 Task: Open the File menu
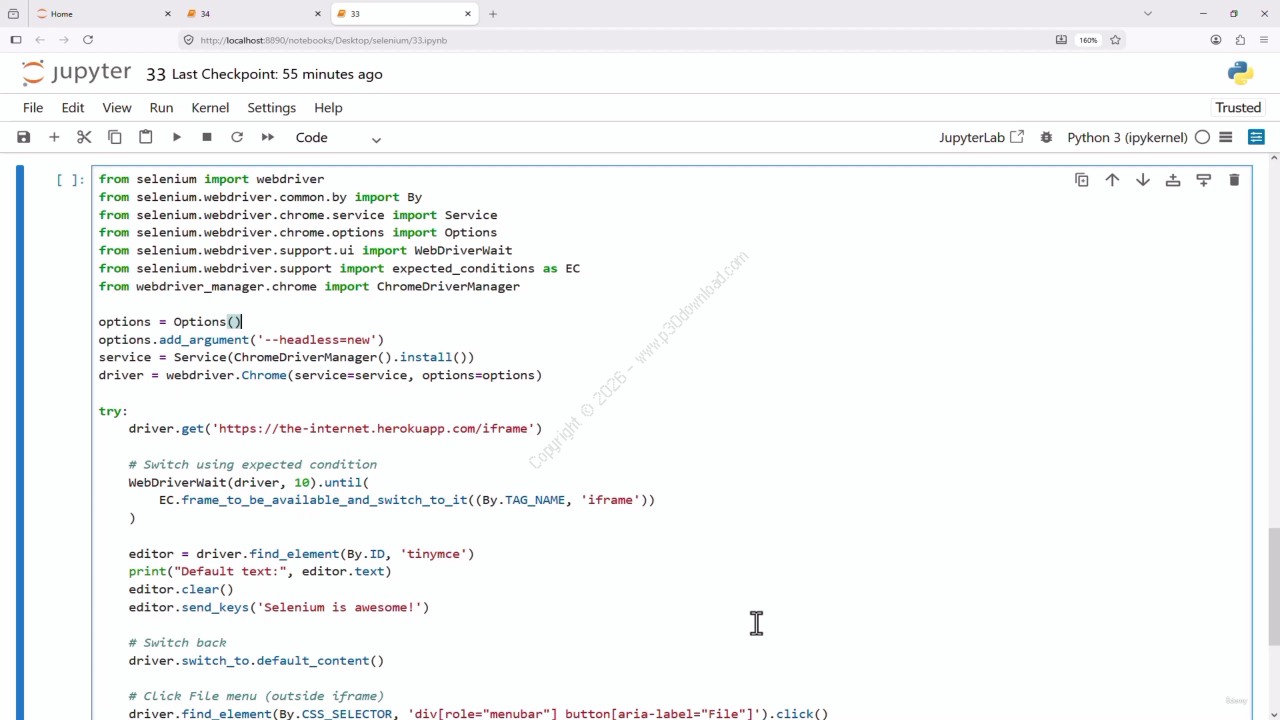[33, 107]
